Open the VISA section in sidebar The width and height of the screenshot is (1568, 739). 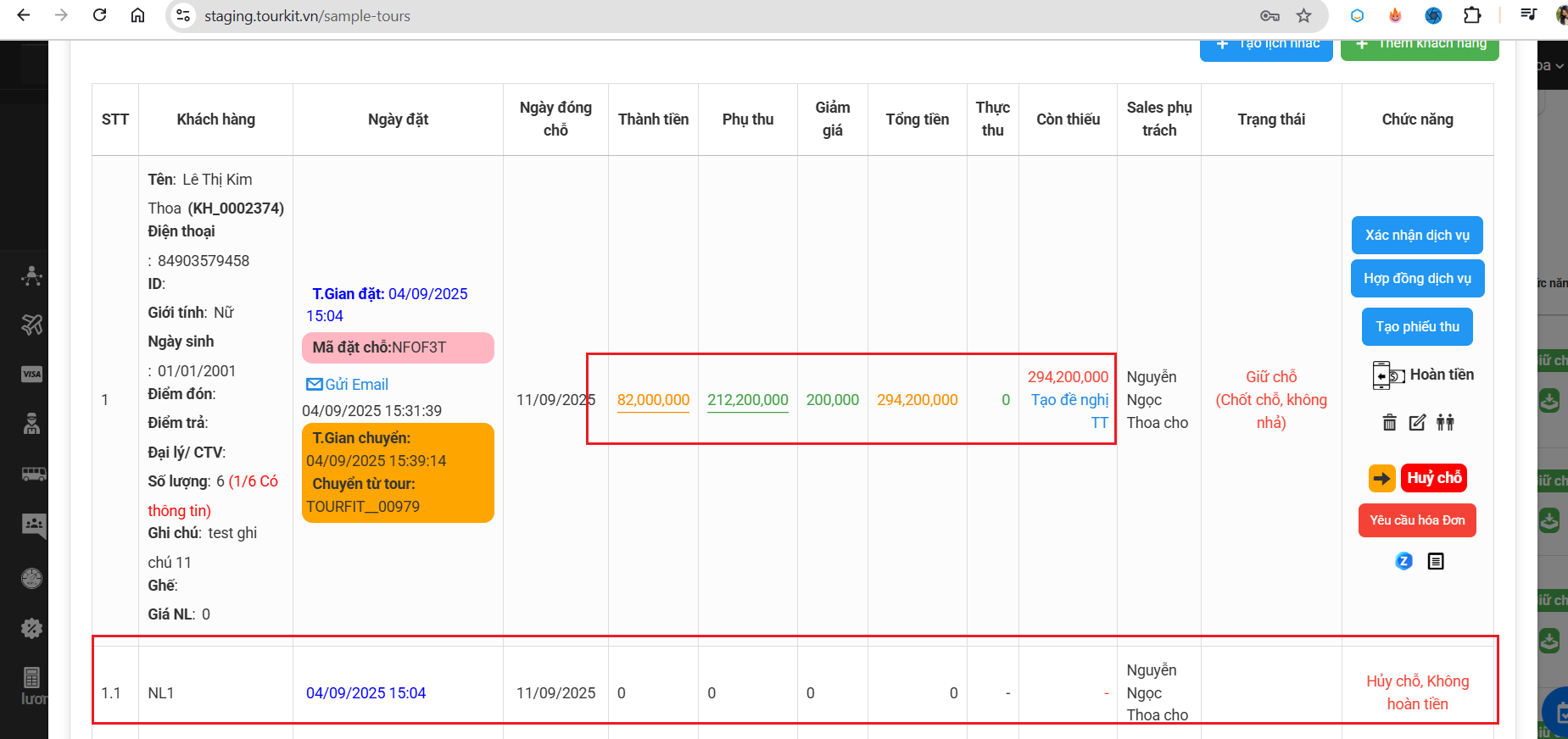[x=31, y=374]
